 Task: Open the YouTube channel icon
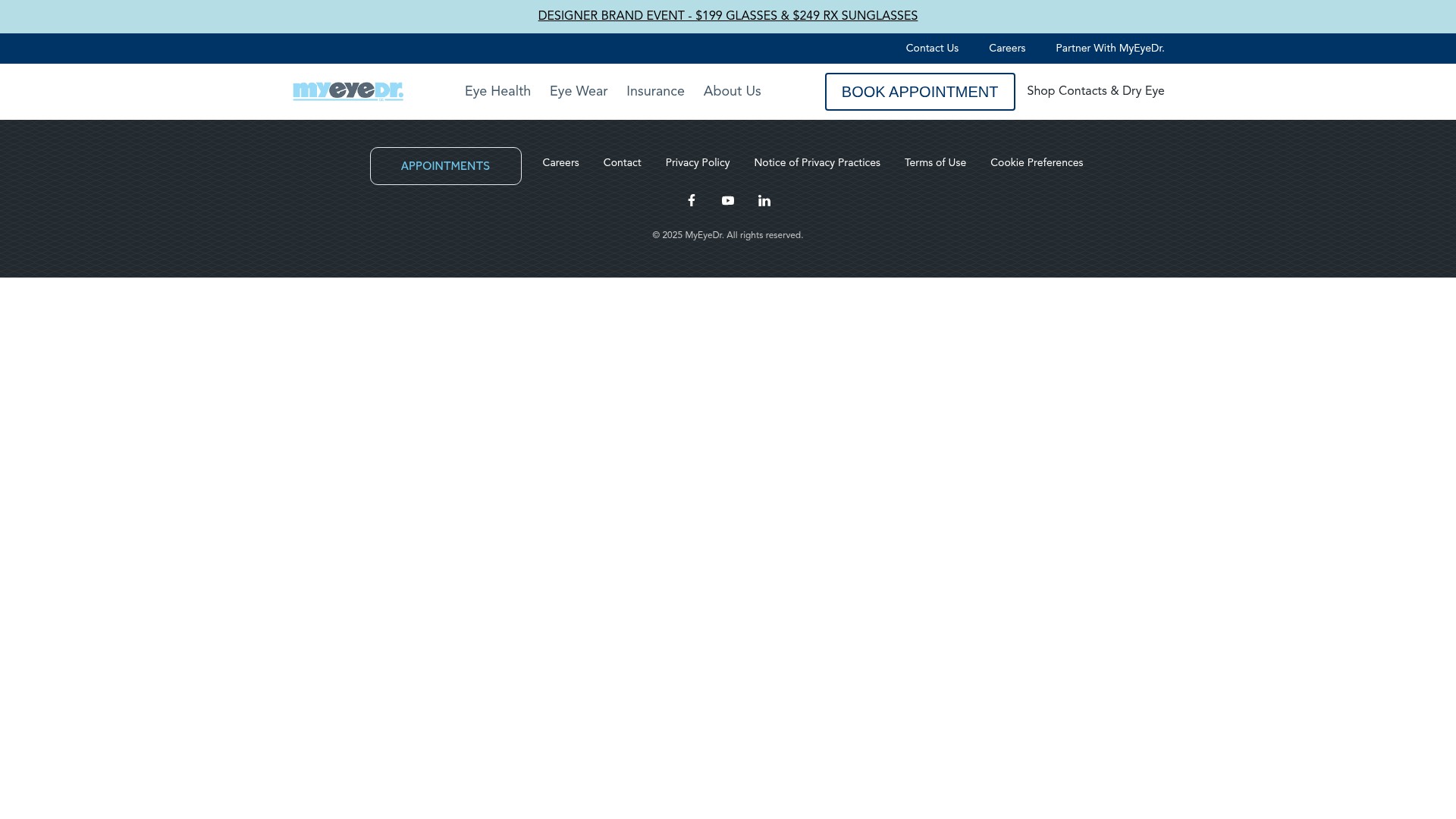tap(728, 201)
